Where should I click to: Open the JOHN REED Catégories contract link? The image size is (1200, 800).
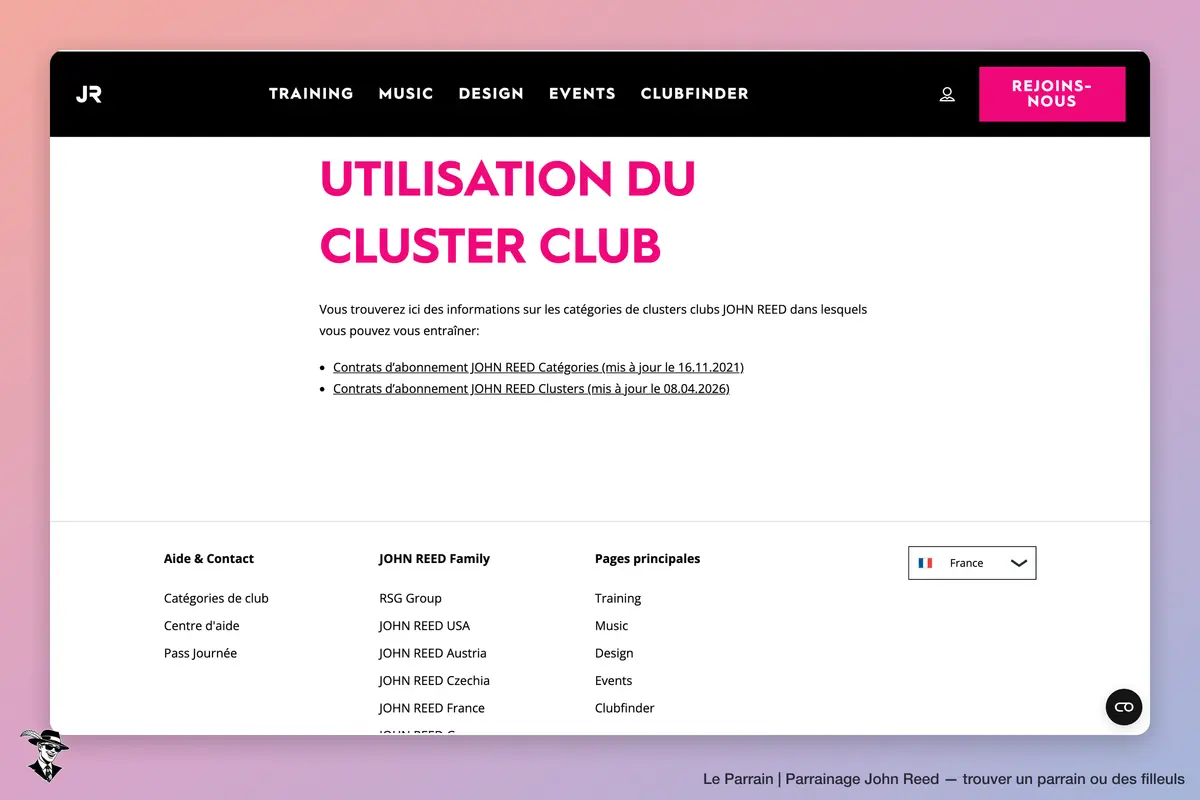(538, 367)
